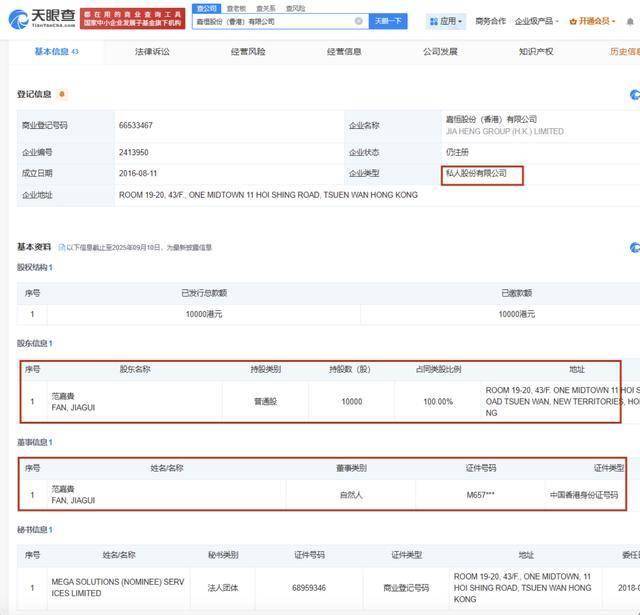Select secretary ID number 68959346
This screenshot has width=640, height=615.
pyautogui.click(x=309, y=588)
